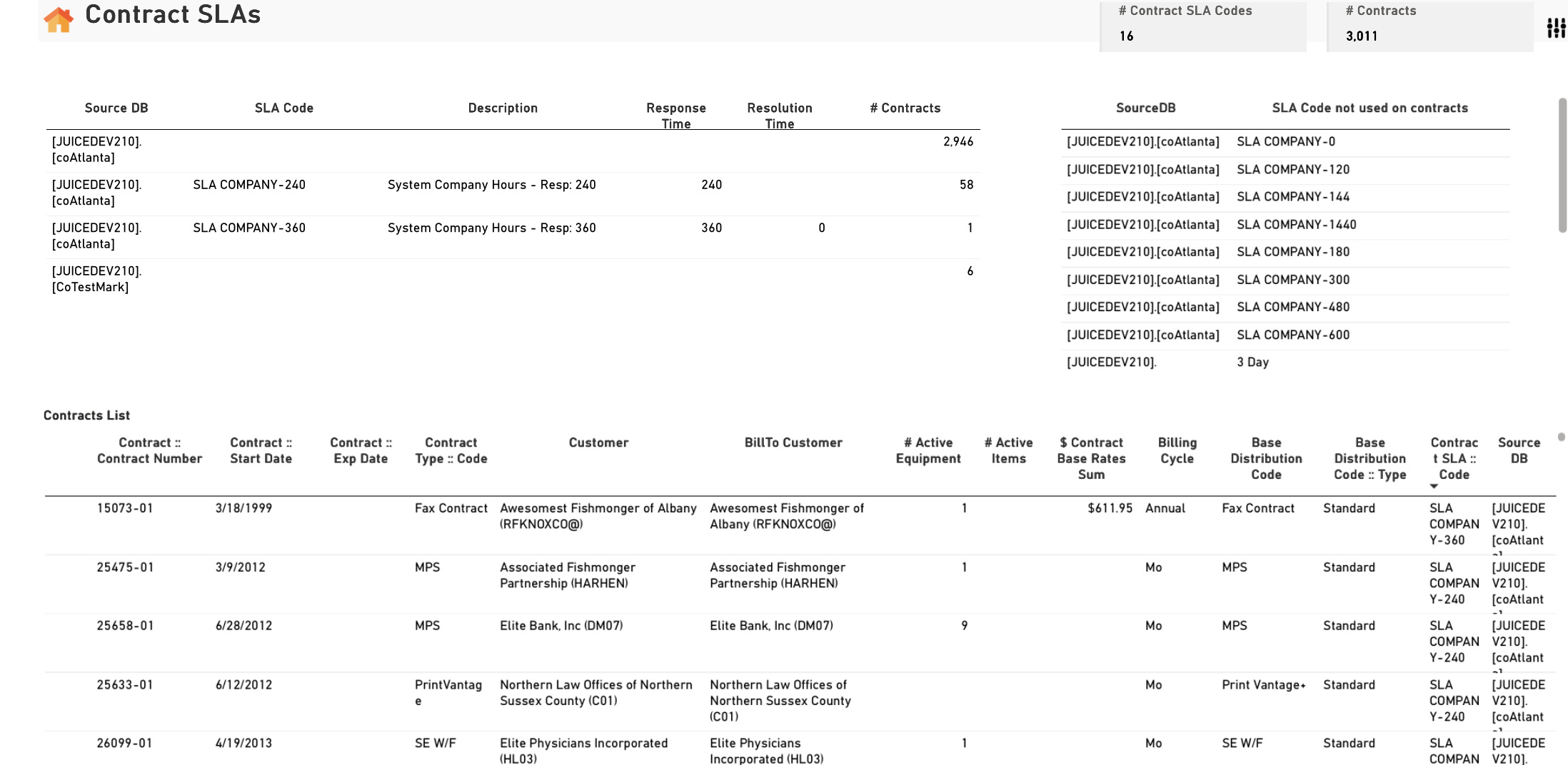This screenshot has width=1568, height=765.
Task: Click System Company Hours - Resp: 240 description
Action: (x=492, y=185)
